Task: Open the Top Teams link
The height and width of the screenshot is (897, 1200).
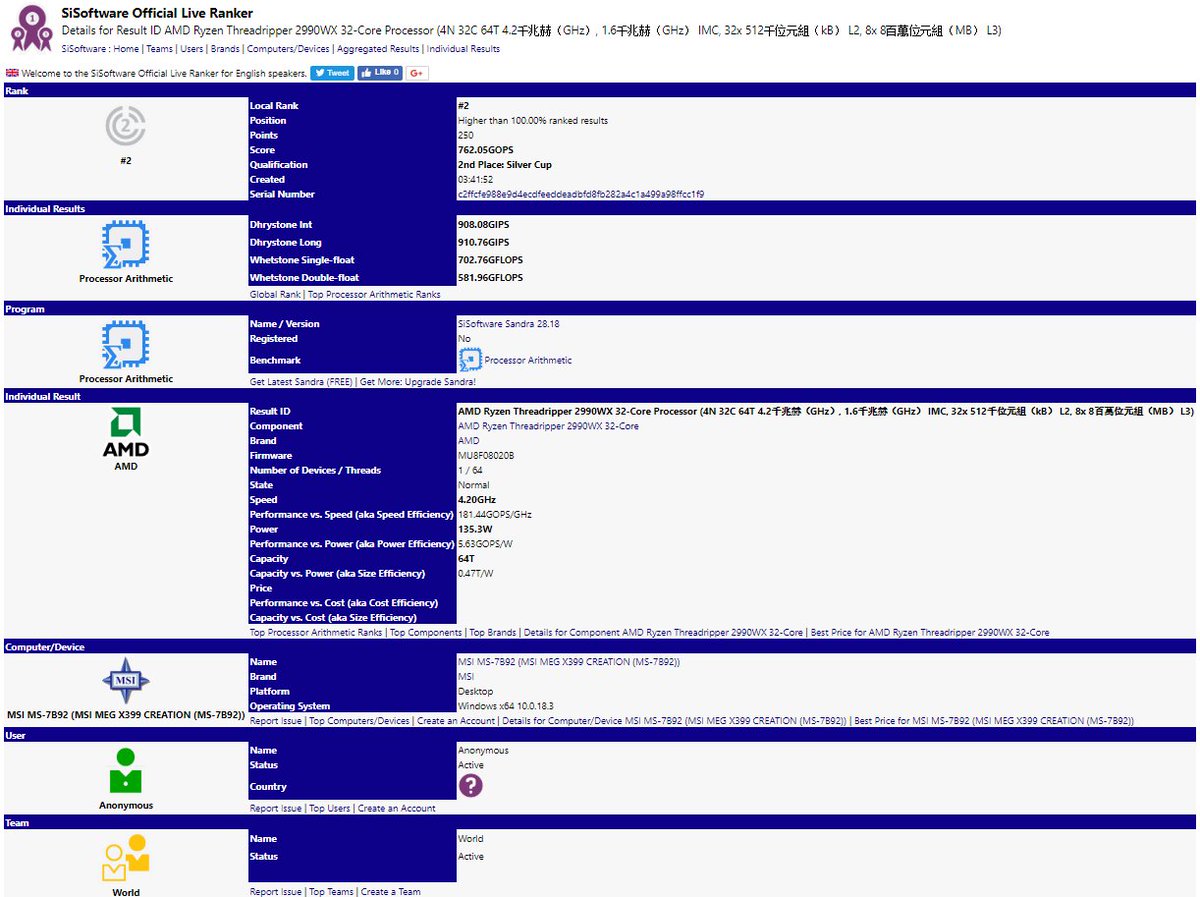Action: (331, 892)
